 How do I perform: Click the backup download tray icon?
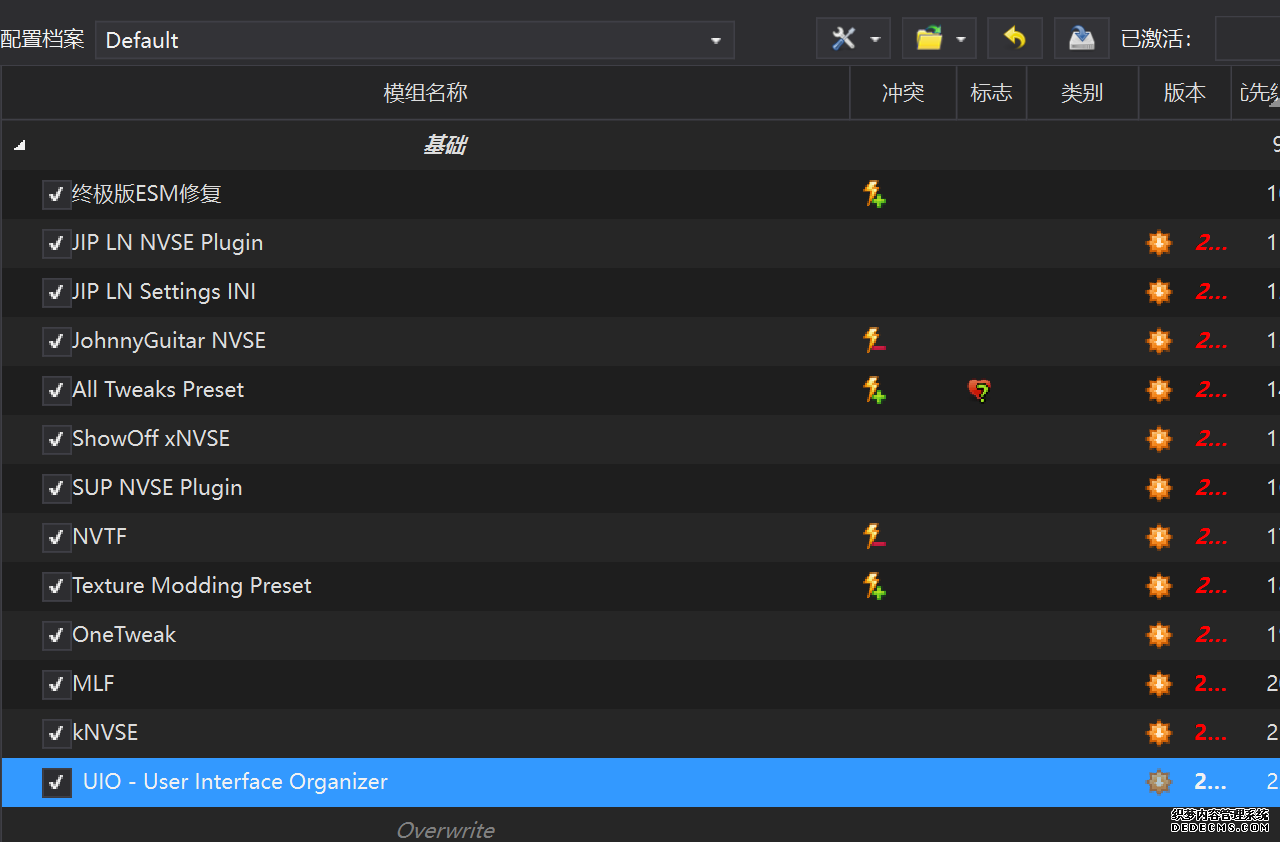[x=1081, y=39]
